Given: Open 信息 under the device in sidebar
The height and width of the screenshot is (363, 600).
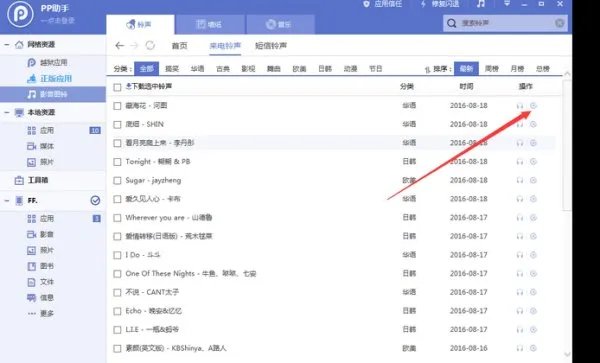Looking at the screenshot, I should (41, 298).
